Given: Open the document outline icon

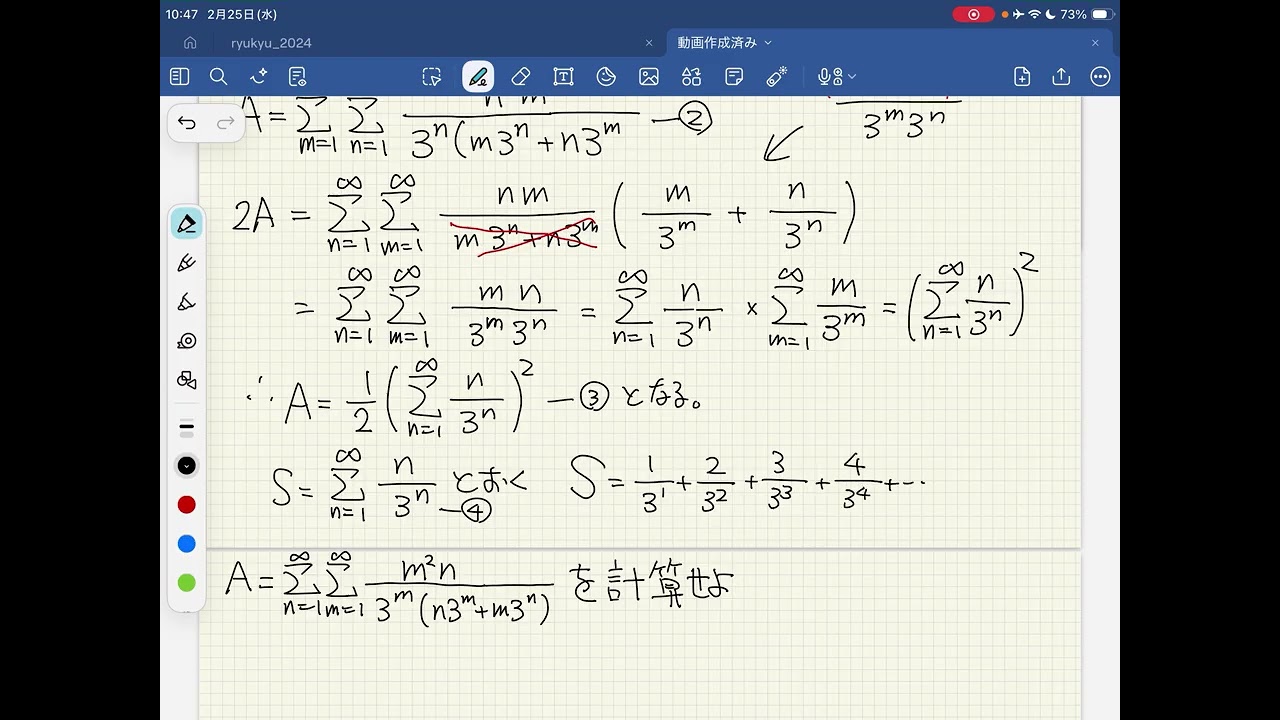Looking at the screenshot, I should [297, 77].
